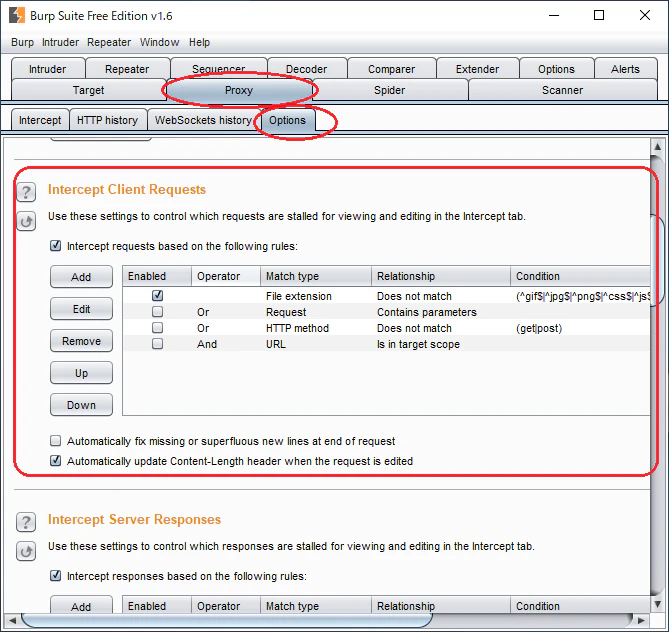Open the Burp menu
This screenshot has height=632, width=669.
pyautogui.click(x=22, y=42)
